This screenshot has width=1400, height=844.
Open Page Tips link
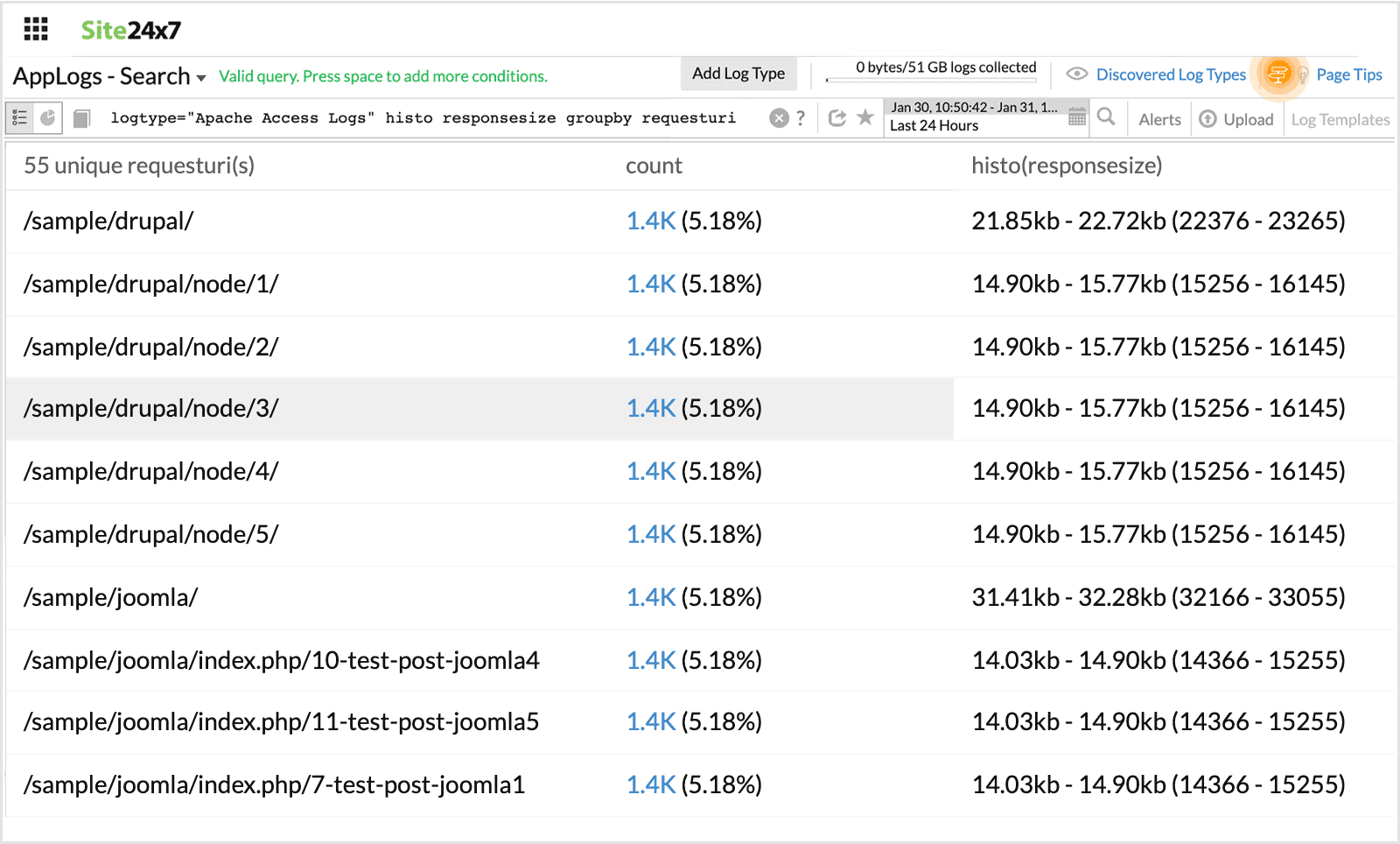[x=1348, y=74]
